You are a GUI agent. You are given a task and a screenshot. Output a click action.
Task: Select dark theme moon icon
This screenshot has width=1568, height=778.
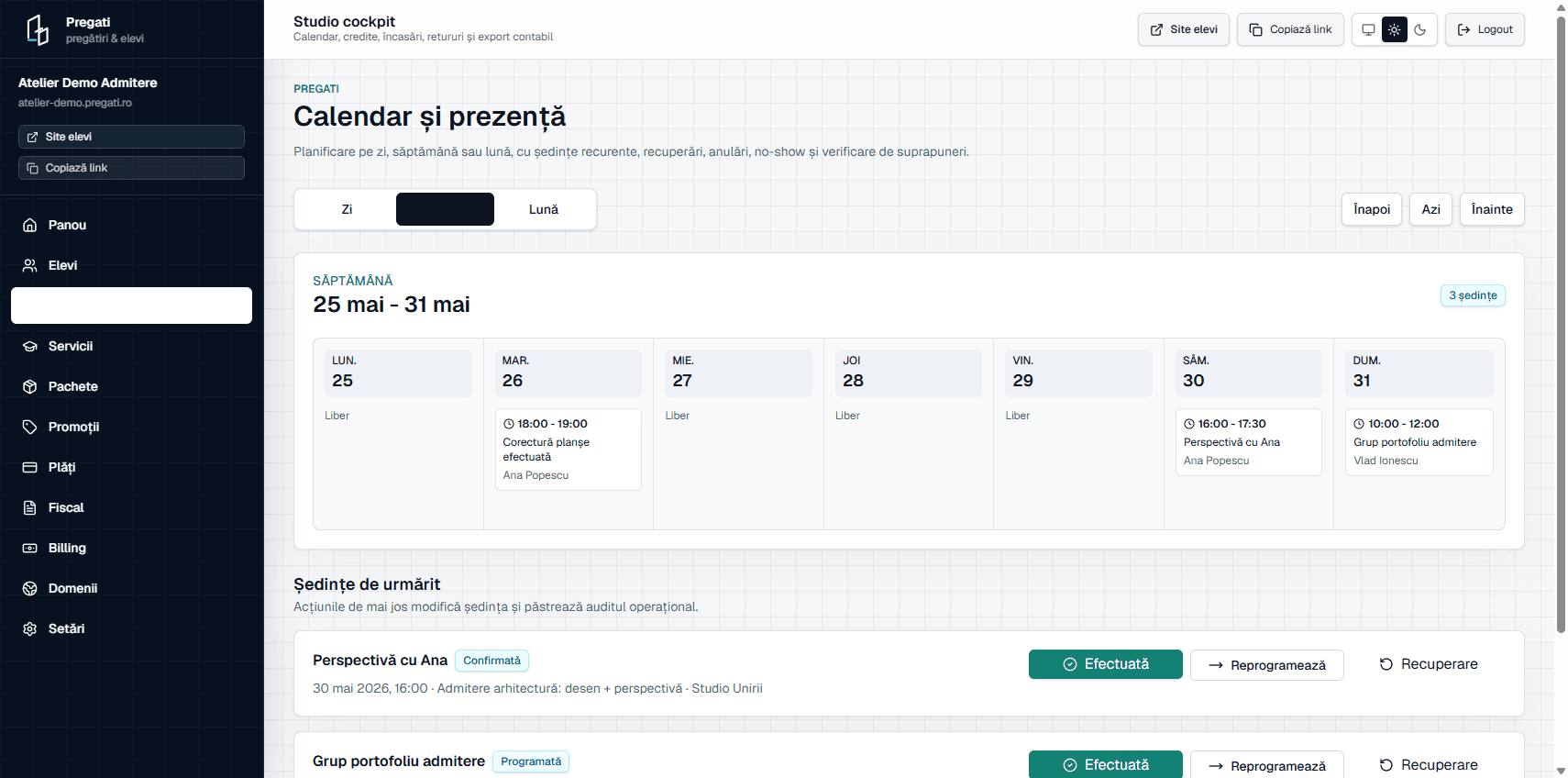pyautogui.click(x=1420, y=29)
